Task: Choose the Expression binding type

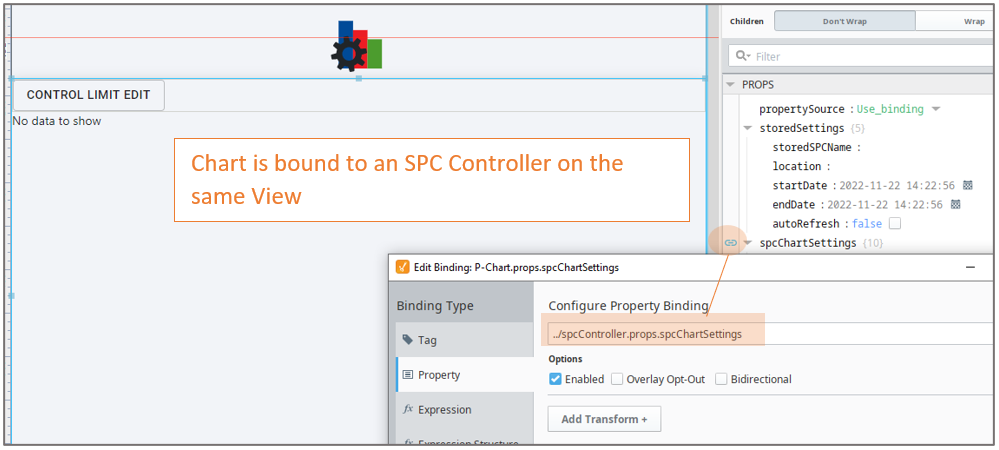Action: [x=444, y=410]
